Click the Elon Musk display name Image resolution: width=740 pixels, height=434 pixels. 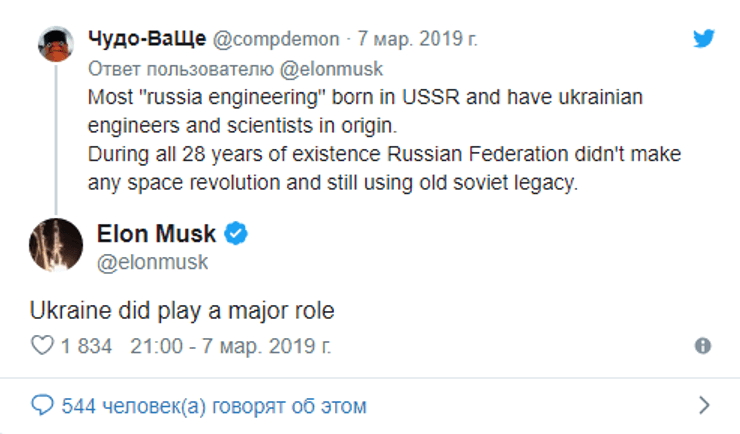[157, 234]
